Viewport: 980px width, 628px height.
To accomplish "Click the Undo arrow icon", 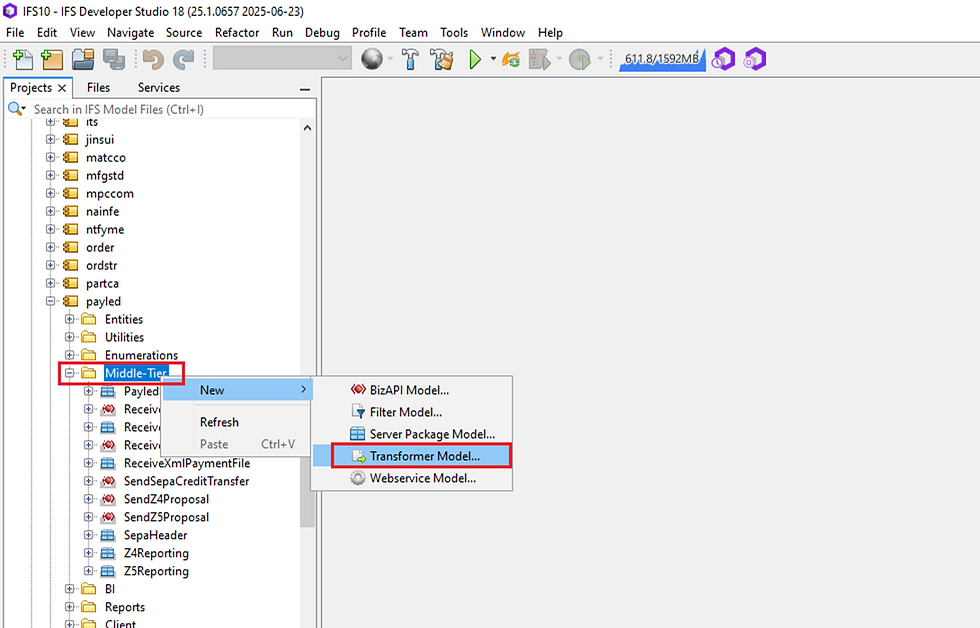I will [x=153, y=59].
